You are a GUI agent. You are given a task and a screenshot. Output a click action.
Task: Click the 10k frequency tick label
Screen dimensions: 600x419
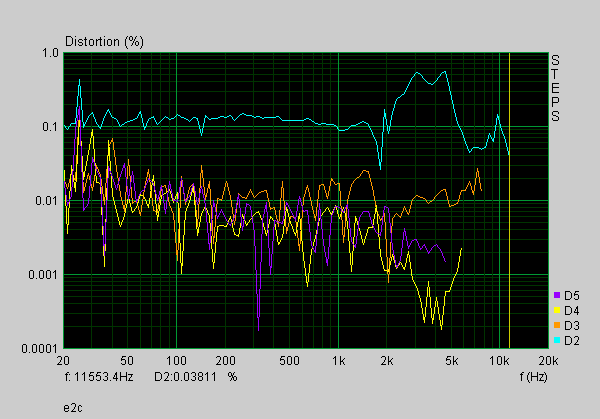(499, 360)
